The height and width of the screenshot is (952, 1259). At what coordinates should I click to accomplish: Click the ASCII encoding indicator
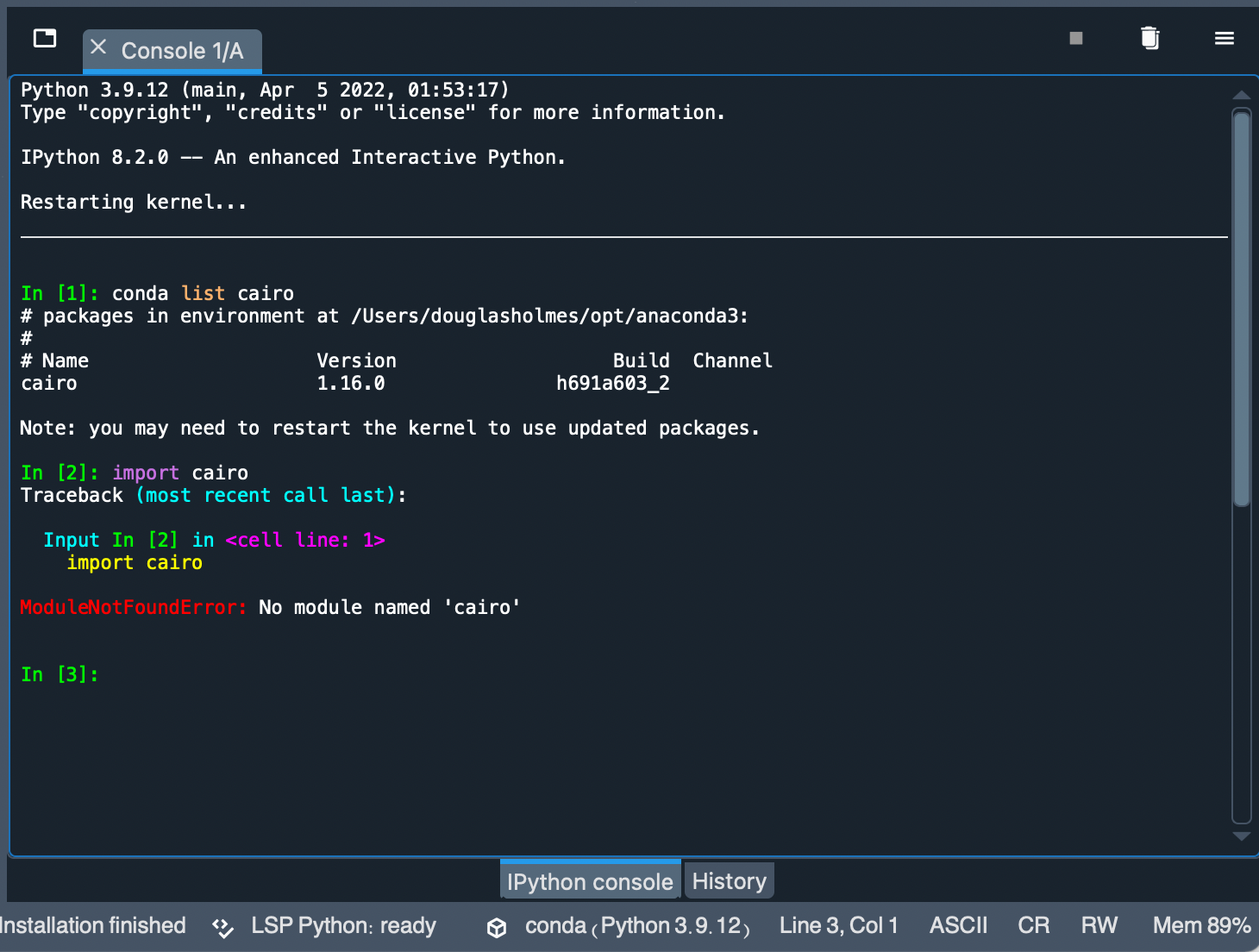tap(959, 926)
